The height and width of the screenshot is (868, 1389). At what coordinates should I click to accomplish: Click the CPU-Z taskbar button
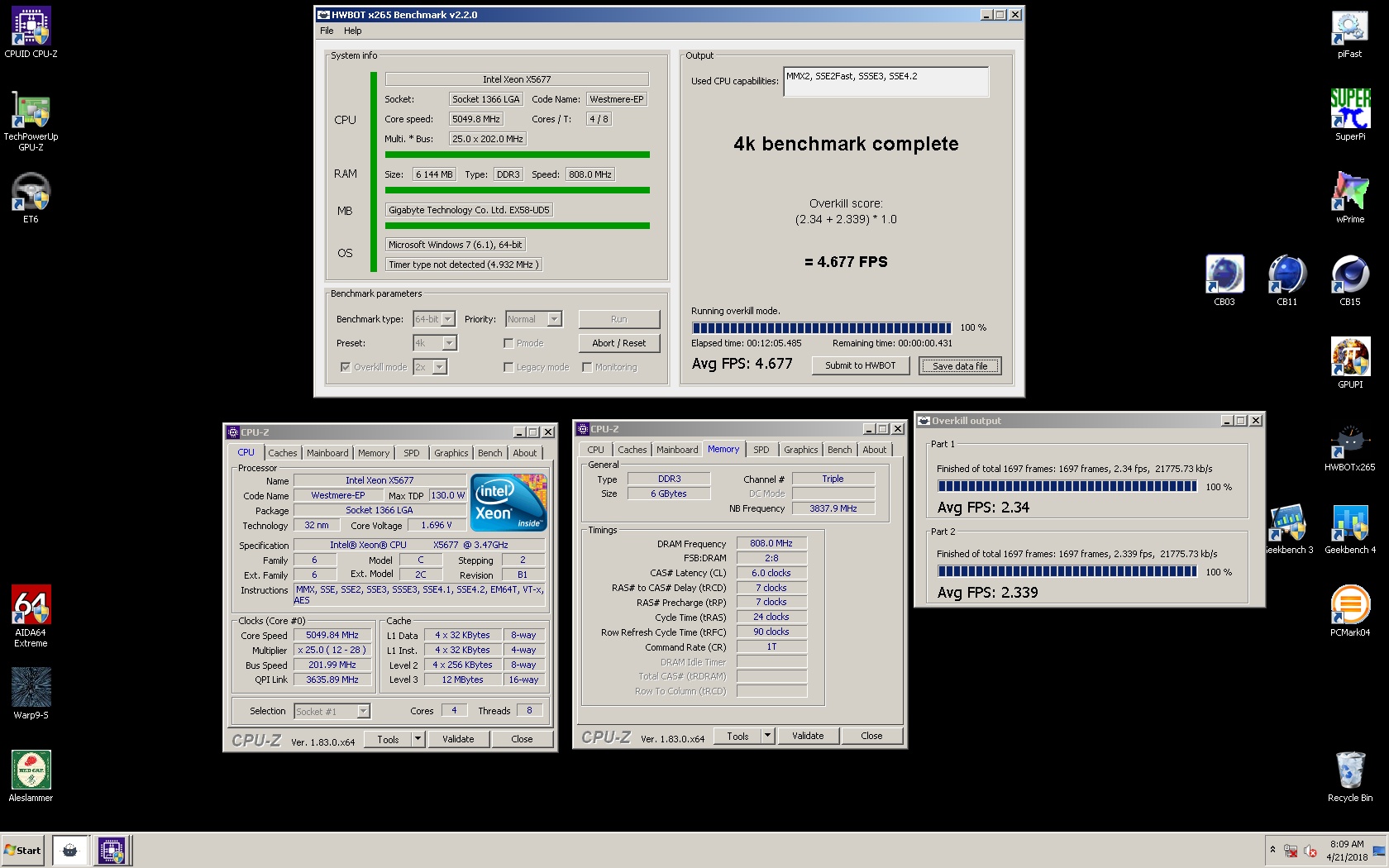tap(111, 850)
